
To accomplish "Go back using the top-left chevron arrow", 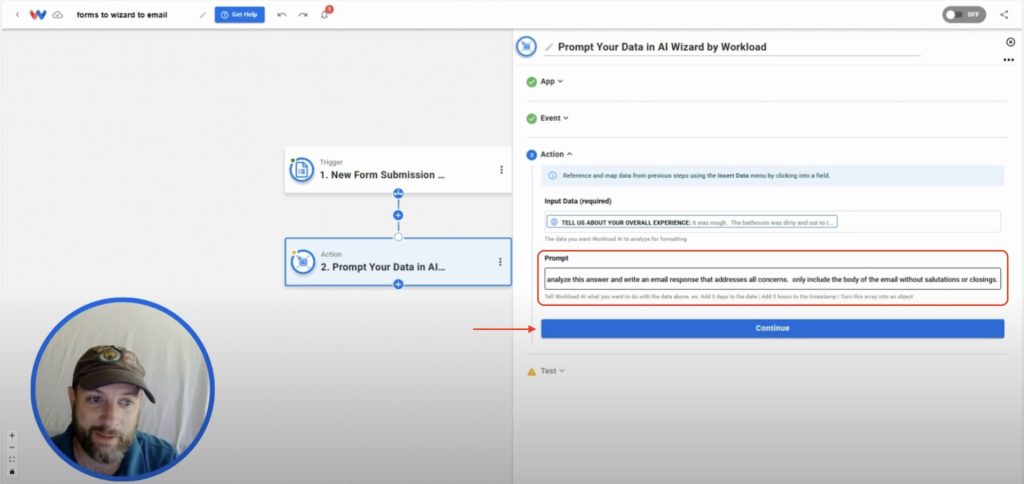I will 18,14.
